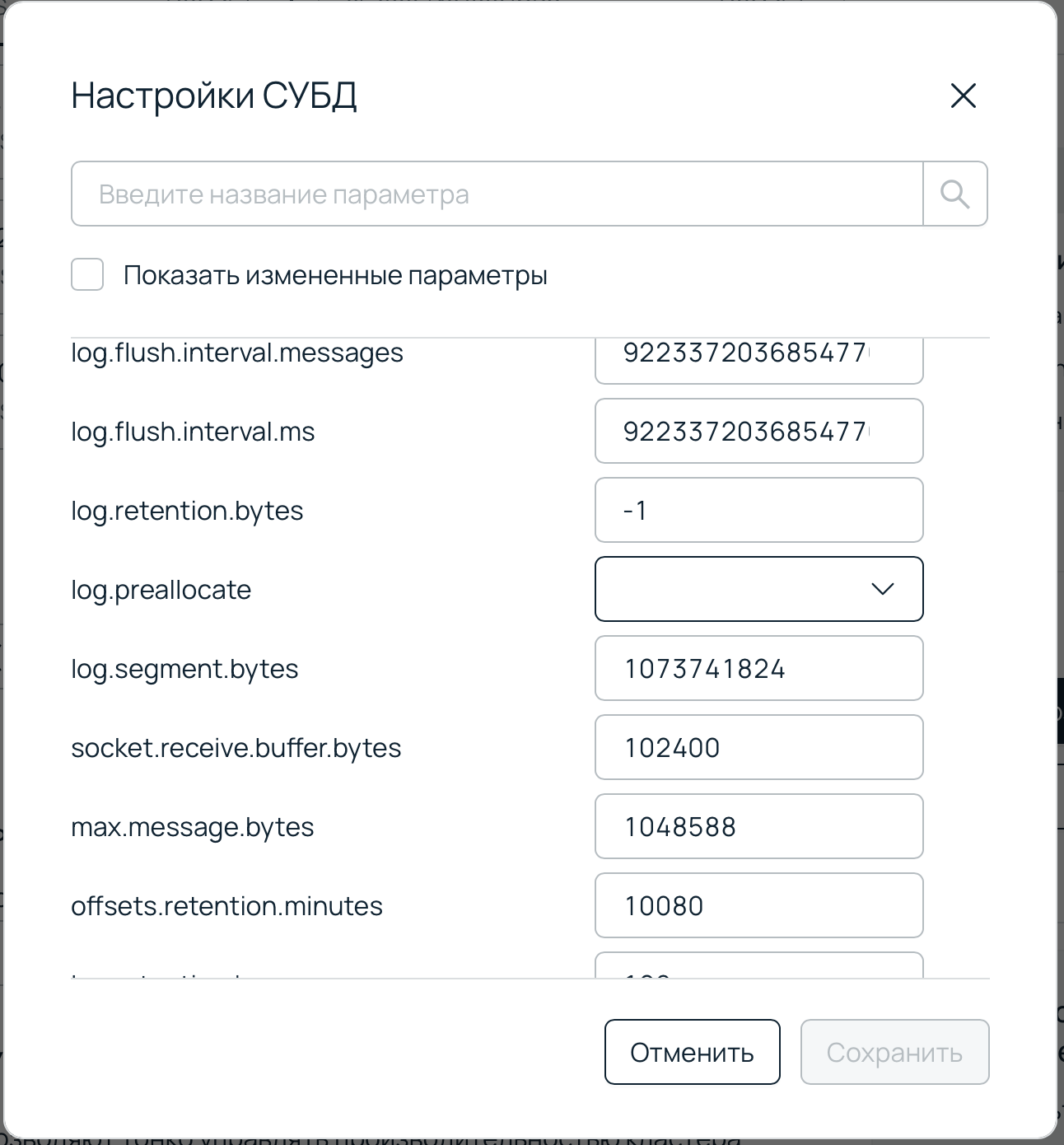The width and height of the screenshot is (1064, 1145).
Task: Click the max.message.bytes value field
Action: 758,826
